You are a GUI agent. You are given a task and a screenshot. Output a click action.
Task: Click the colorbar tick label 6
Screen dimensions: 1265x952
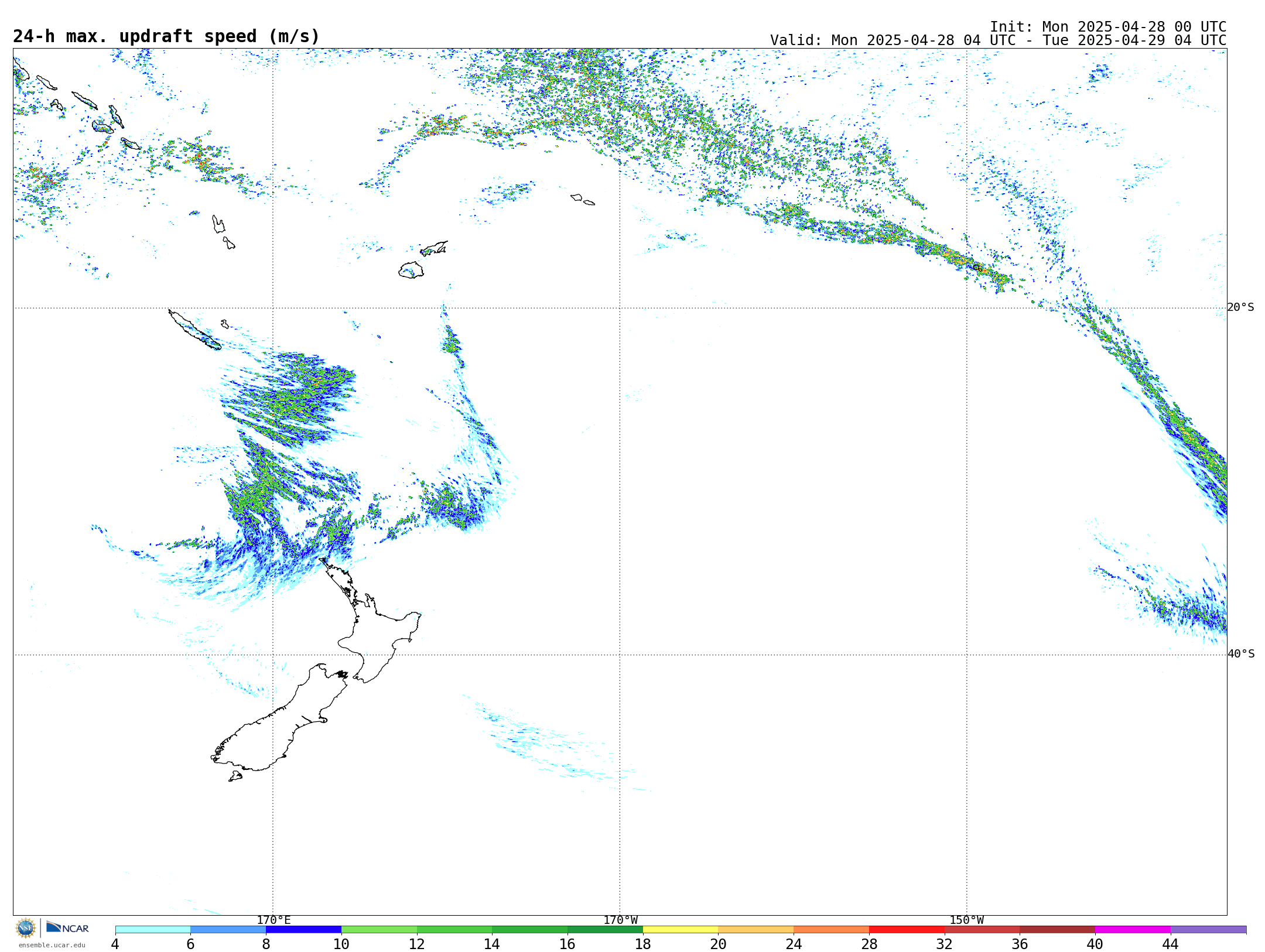190,944
